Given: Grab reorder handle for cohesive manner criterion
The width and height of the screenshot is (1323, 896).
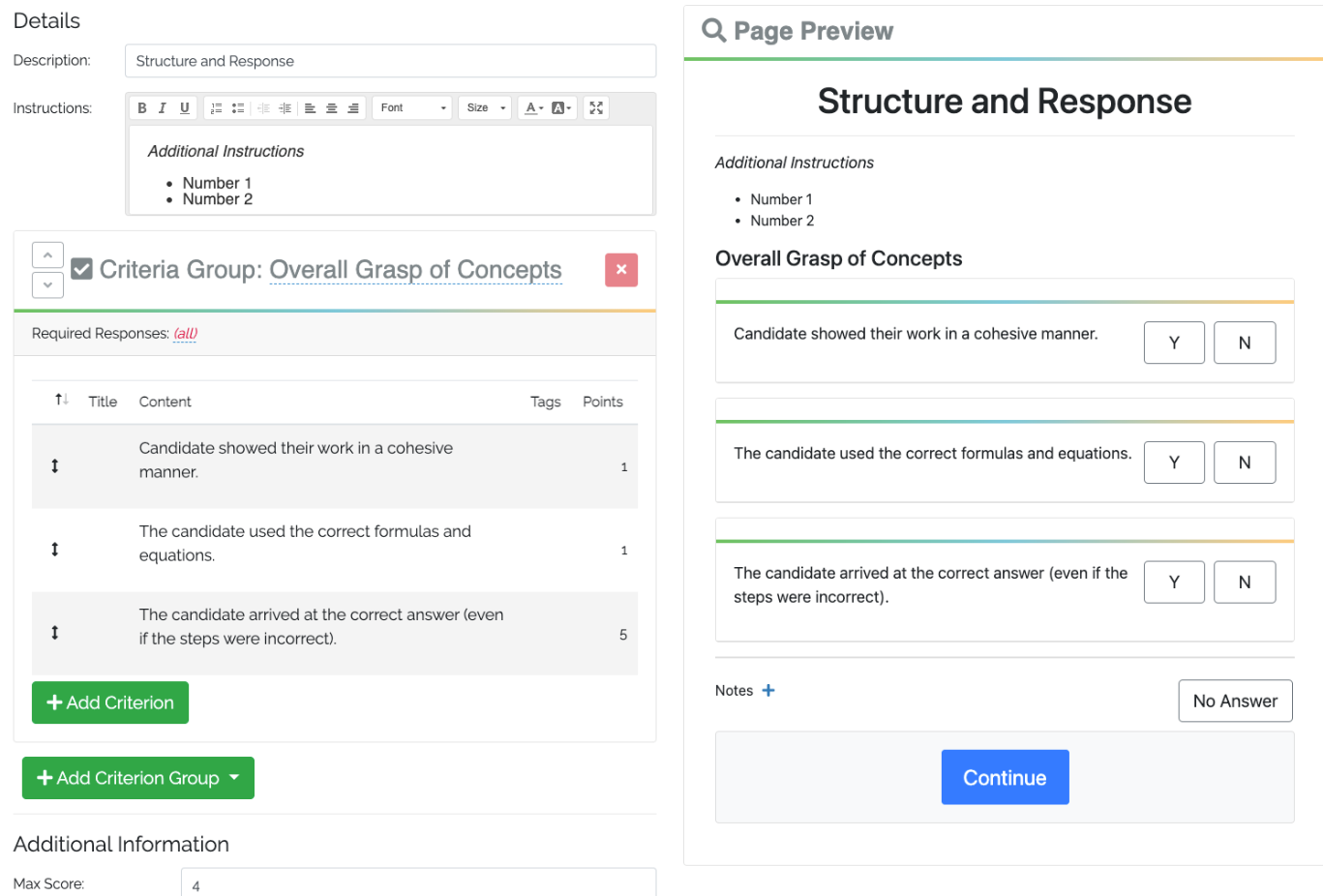Looking at the screenshot, I should (x=55, y=466).
